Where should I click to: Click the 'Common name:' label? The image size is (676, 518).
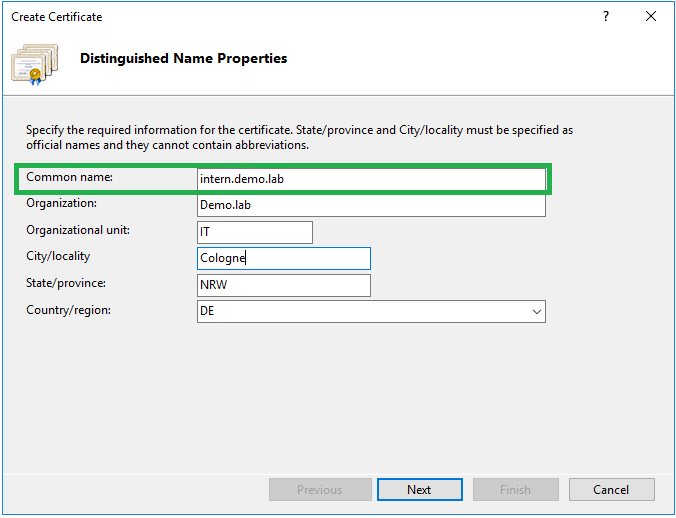(x=70, y=177)
